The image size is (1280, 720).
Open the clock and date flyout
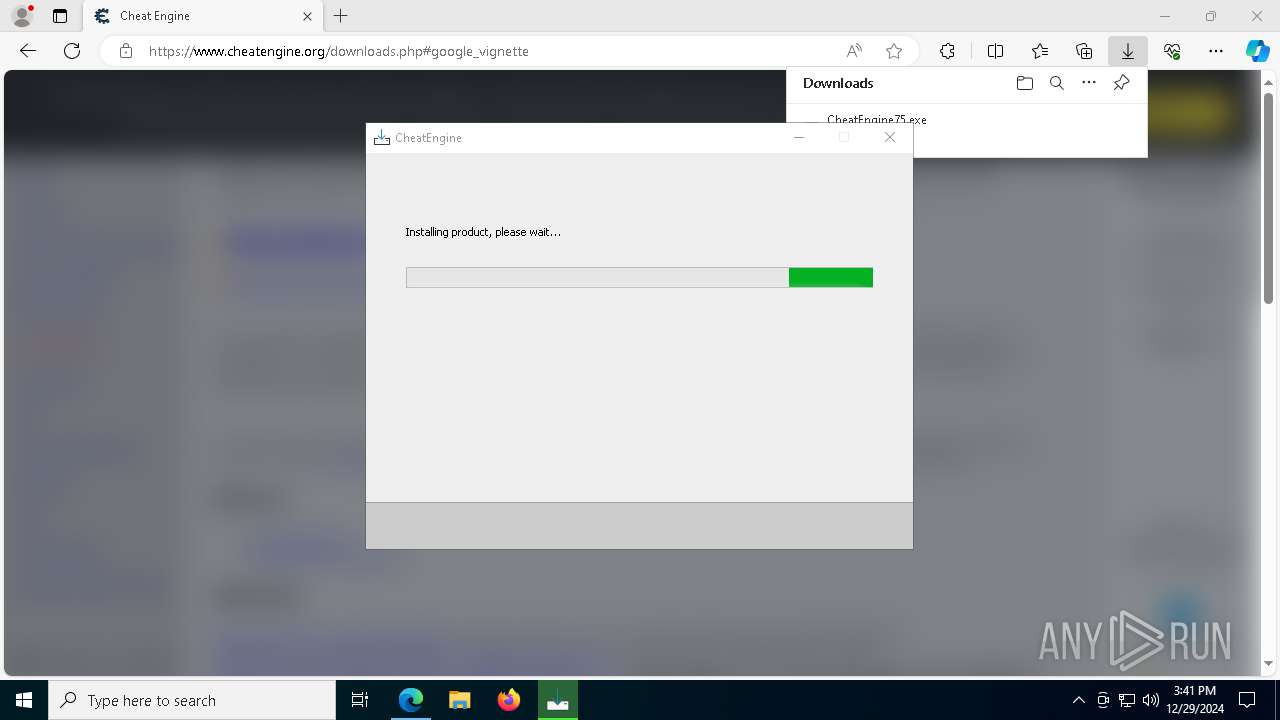tap(1194, 700)
